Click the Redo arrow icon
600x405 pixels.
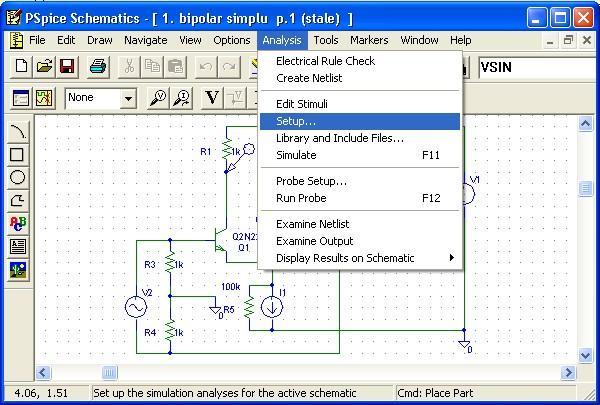(229, 67)
